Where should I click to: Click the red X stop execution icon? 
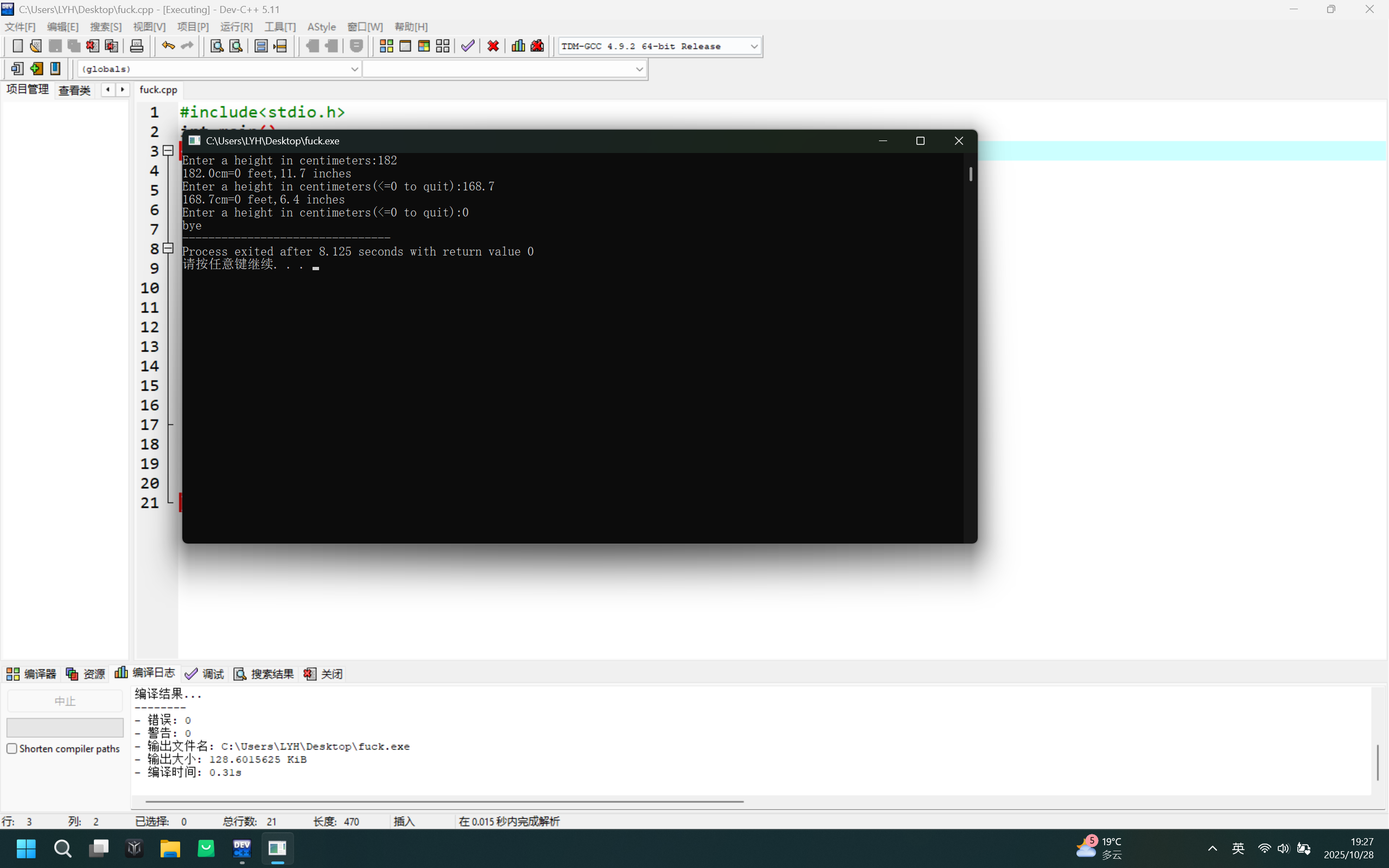coord(493,46)
